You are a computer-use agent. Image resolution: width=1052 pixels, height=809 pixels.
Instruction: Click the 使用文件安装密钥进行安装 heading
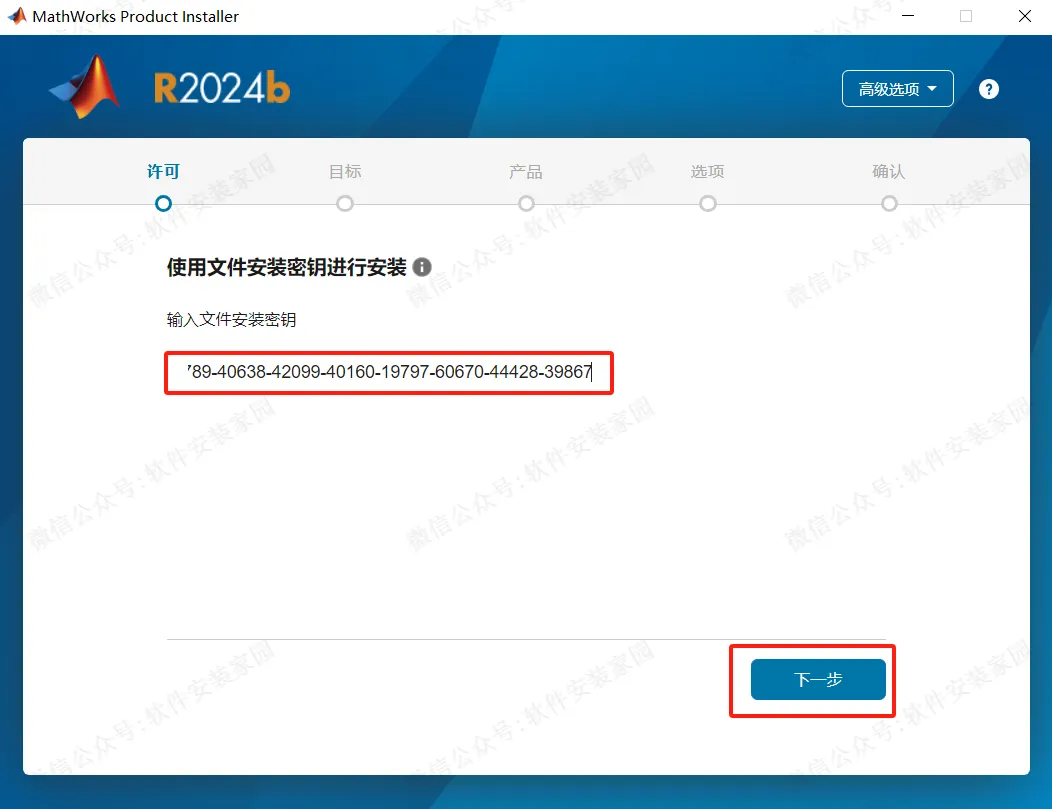pos(286,267)
